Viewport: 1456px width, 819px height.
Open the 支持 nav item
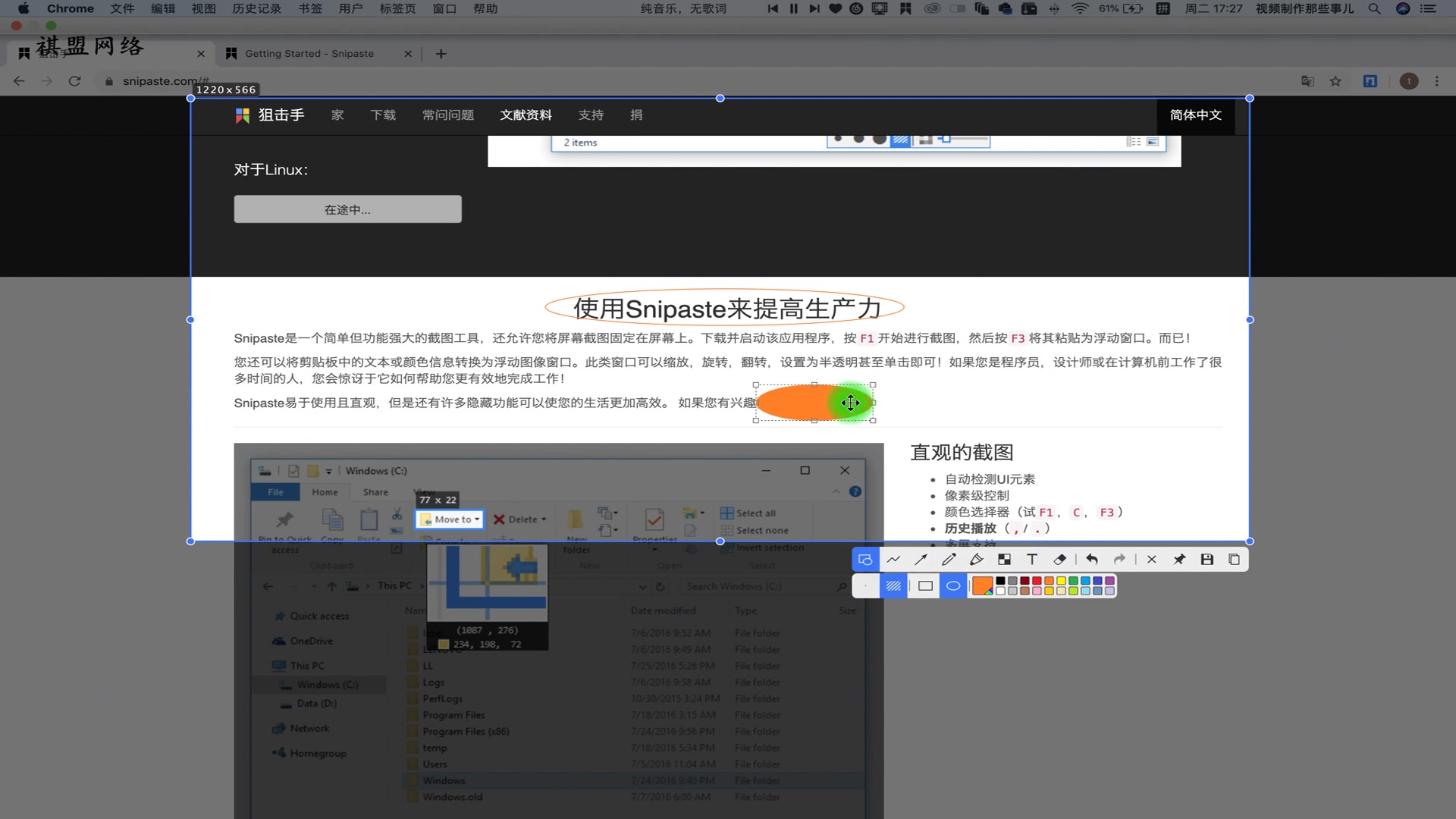(x=591, y=115)
